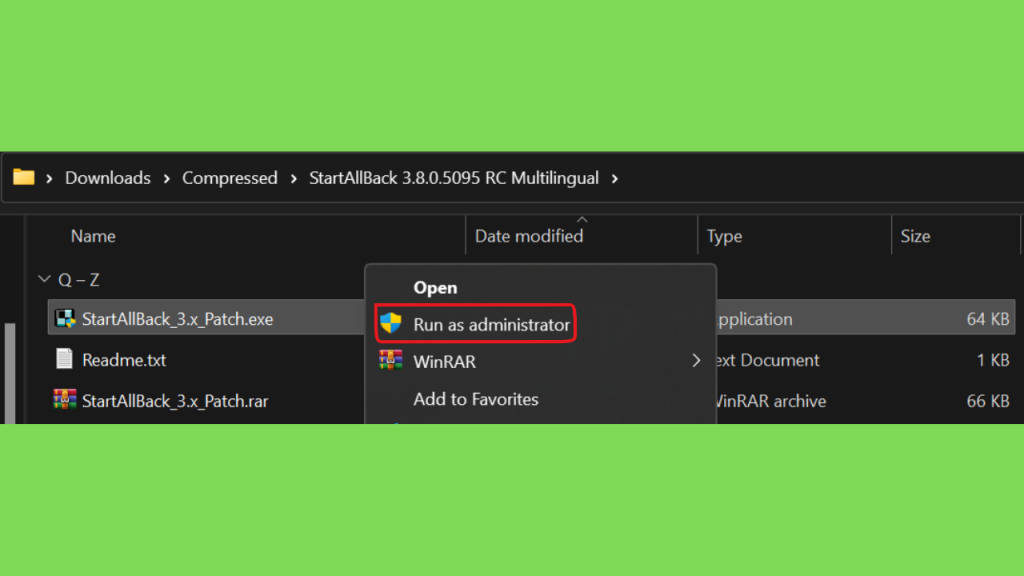Click the Q – Z group label
Screen dimensions: 1024x576
[78, 280]
